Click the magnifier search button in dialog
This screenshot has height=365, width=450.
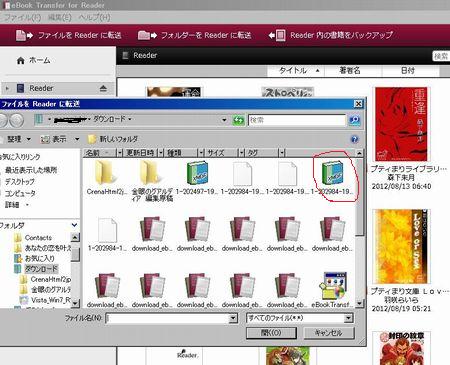[354, 120]
